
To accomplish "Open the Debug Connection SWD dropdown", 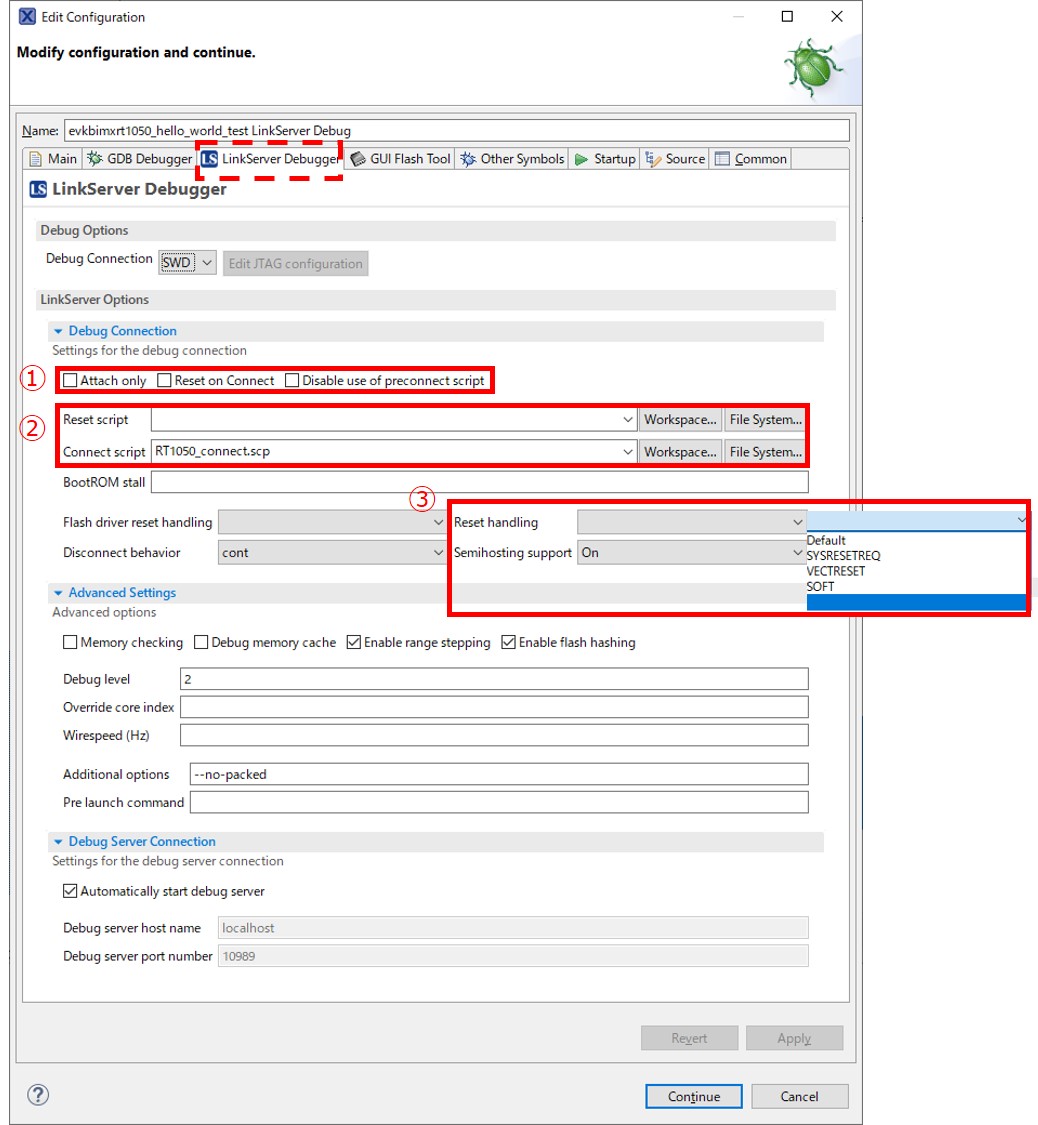I will pyautogui.click(x=187, y=263).
